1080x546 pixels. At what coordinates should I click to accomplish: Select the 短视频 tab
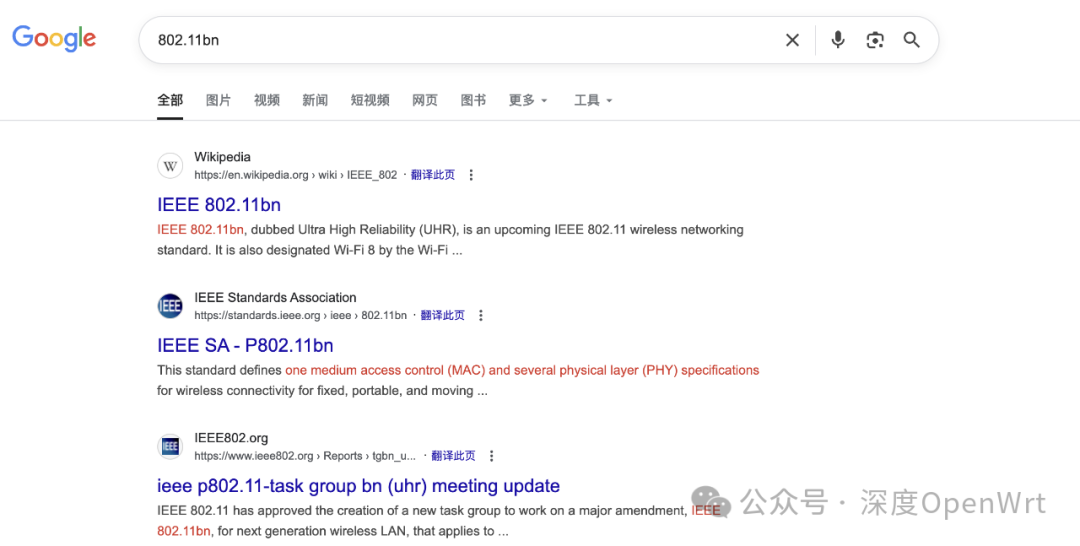click(370, 101)
